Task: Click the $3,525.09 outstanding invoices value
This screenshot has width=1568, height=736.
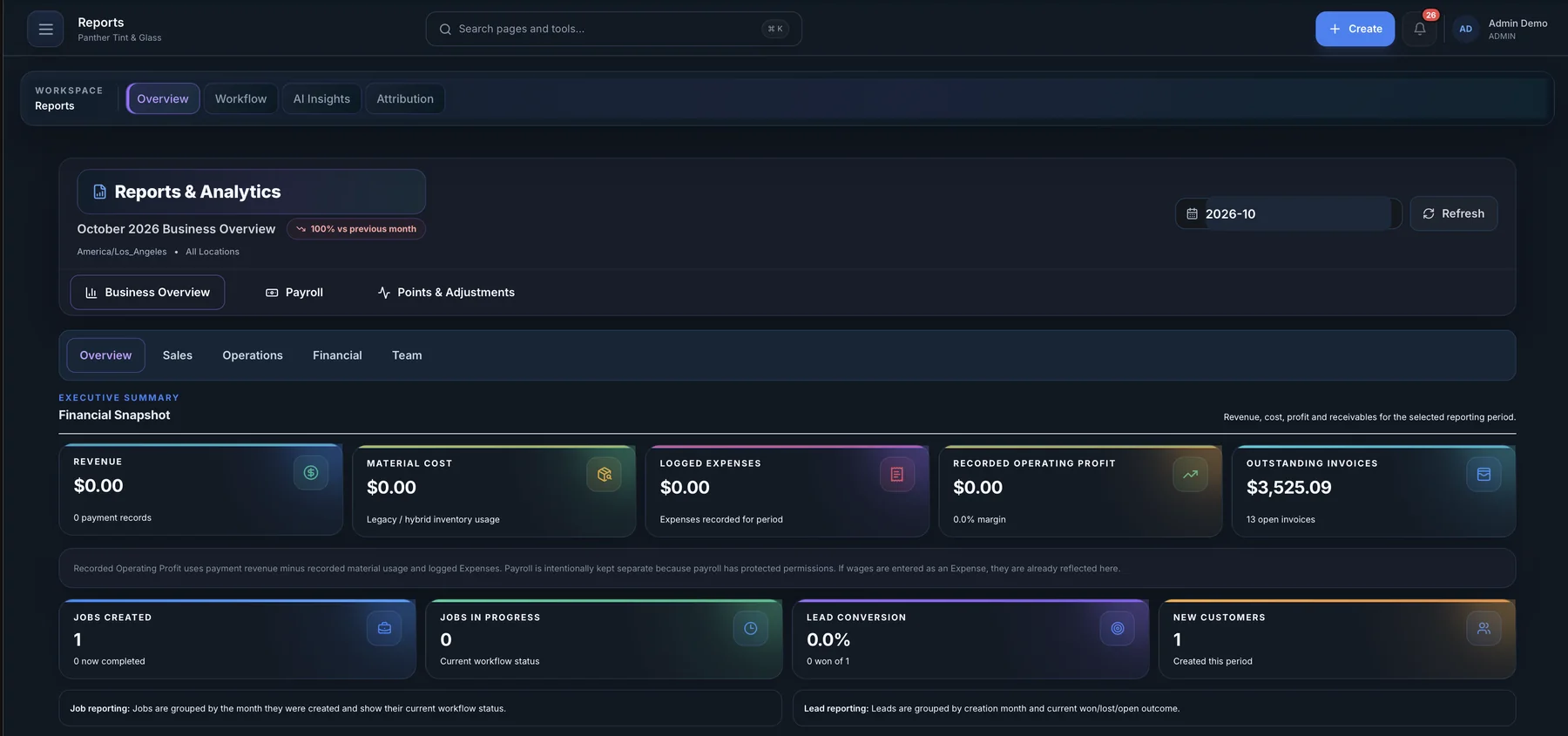Action: pos(1288,487)
